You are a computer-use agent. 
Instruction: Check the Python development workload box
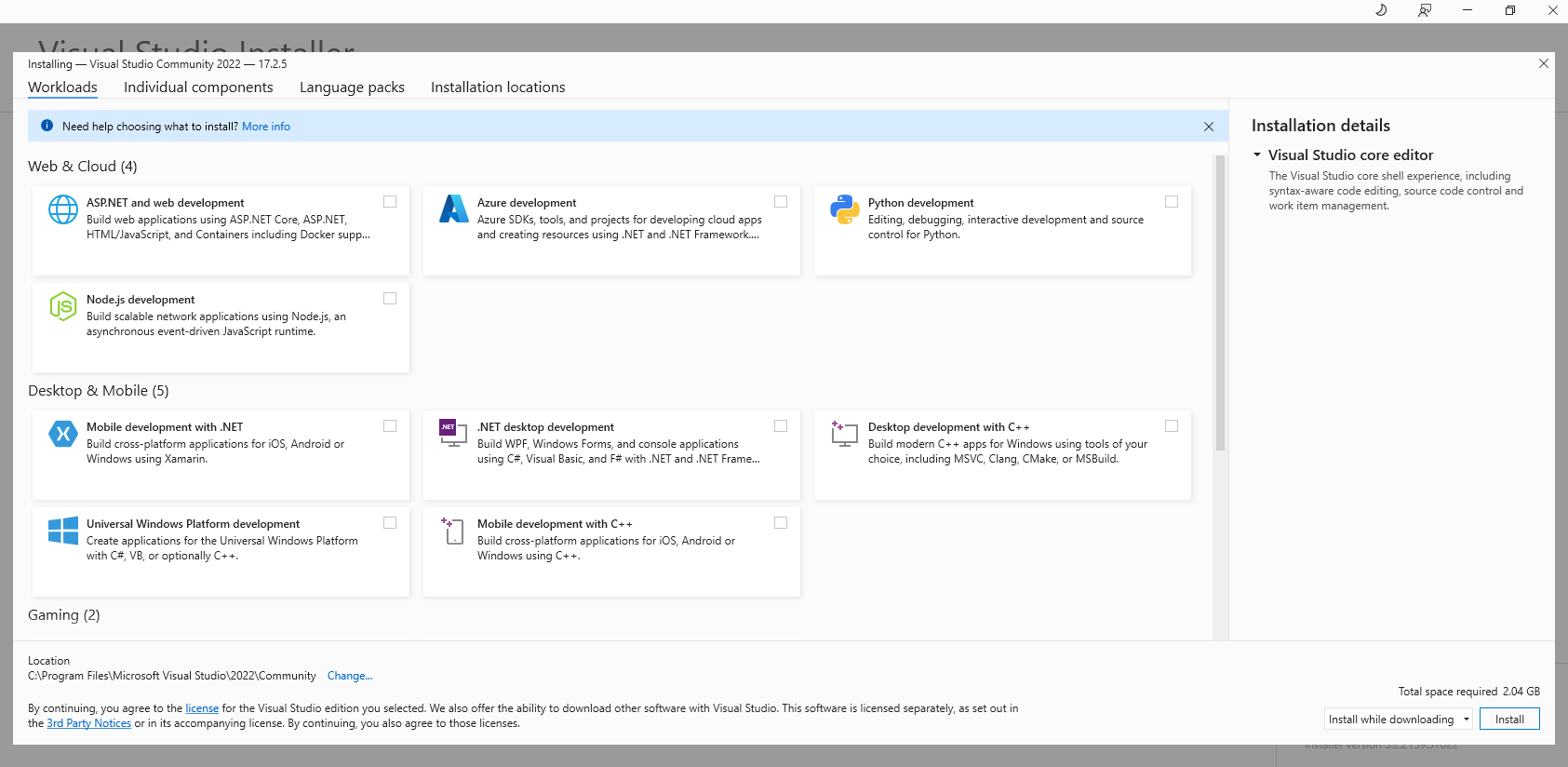(x=1172, y=202)
